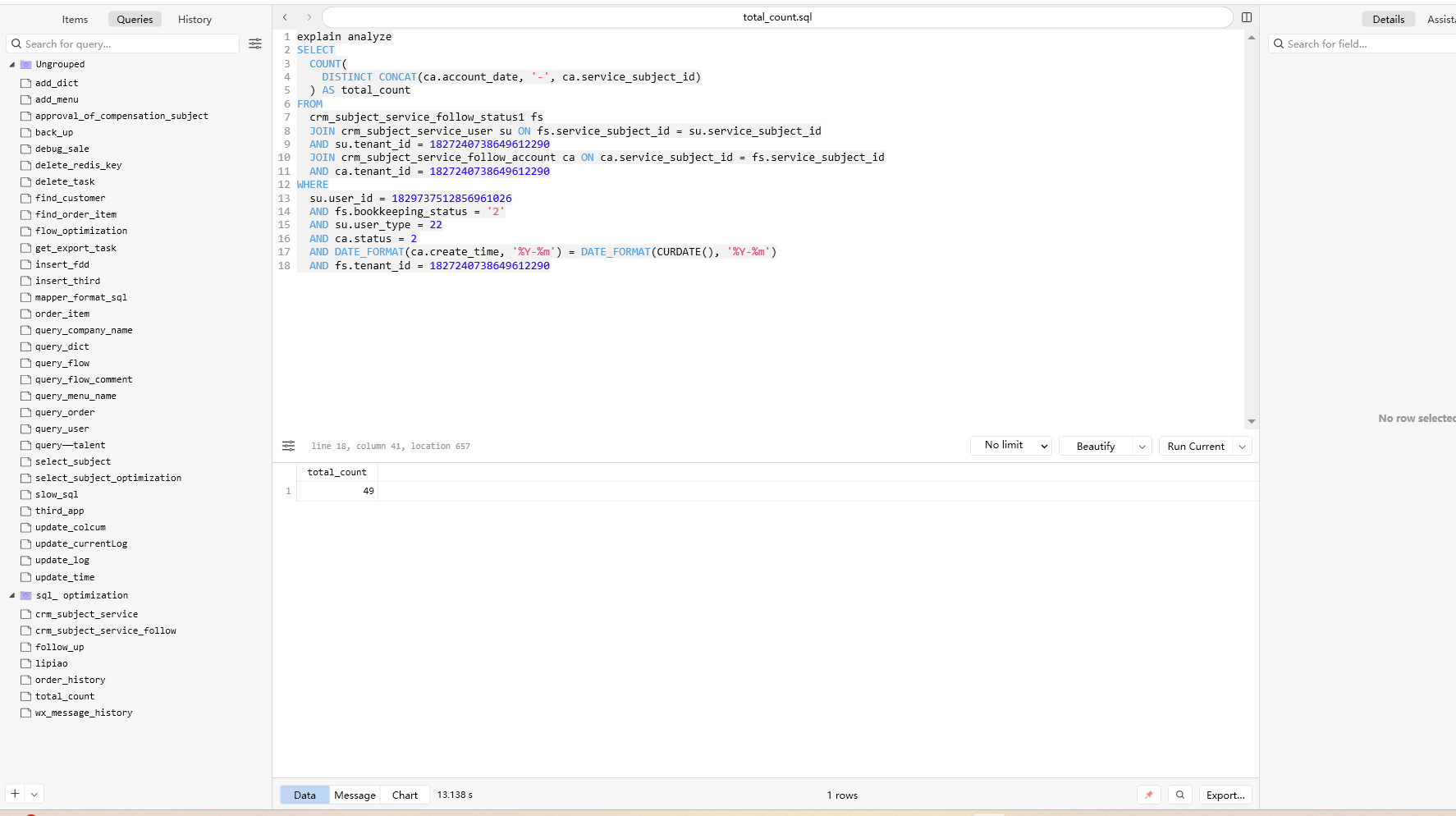This screenshot has height=816, width=1456.
Task: Collapse the Ungrouped folder
Action: (x=12, y=64)
